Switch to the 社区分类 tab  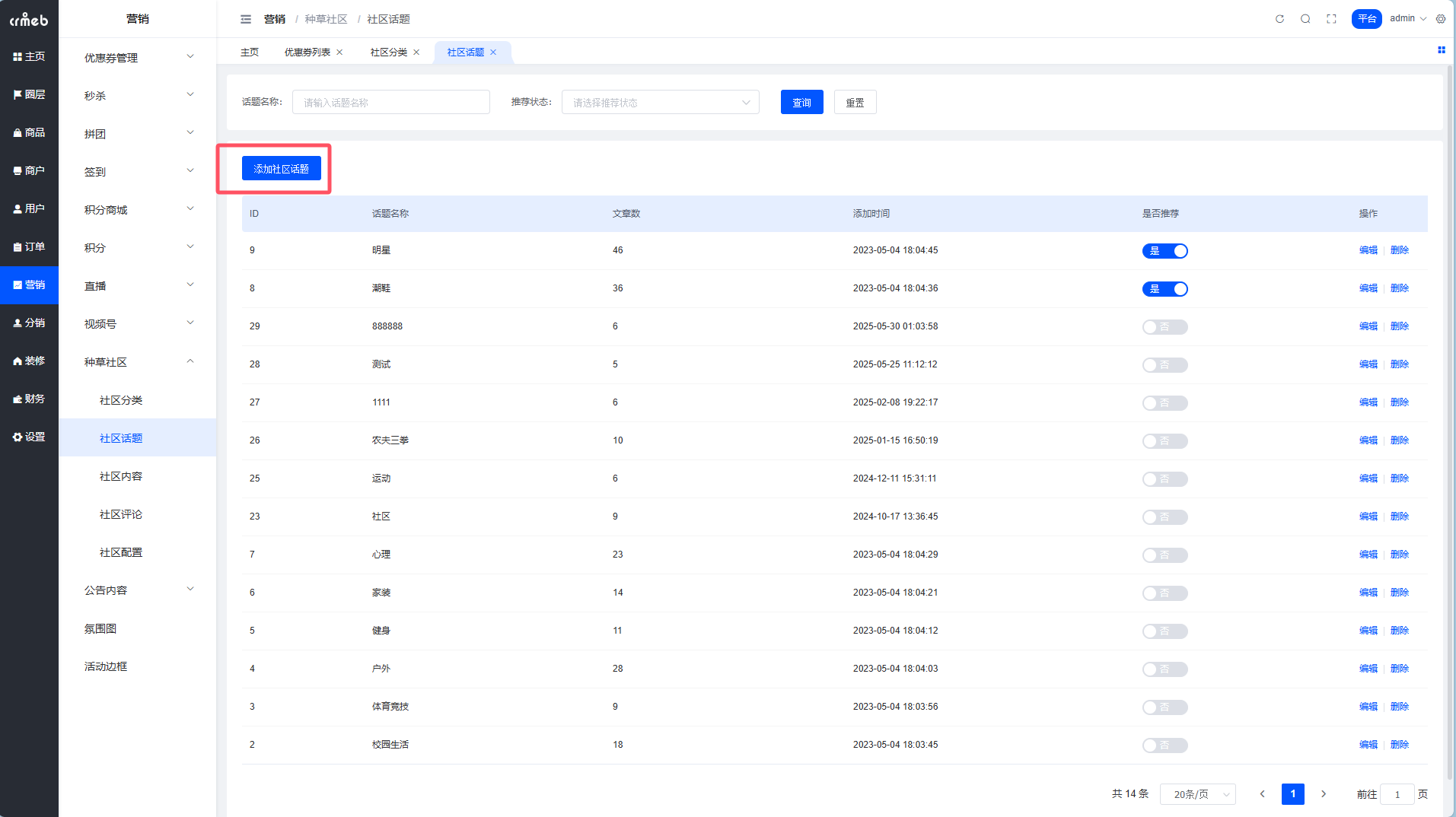[x=388, y=52]
